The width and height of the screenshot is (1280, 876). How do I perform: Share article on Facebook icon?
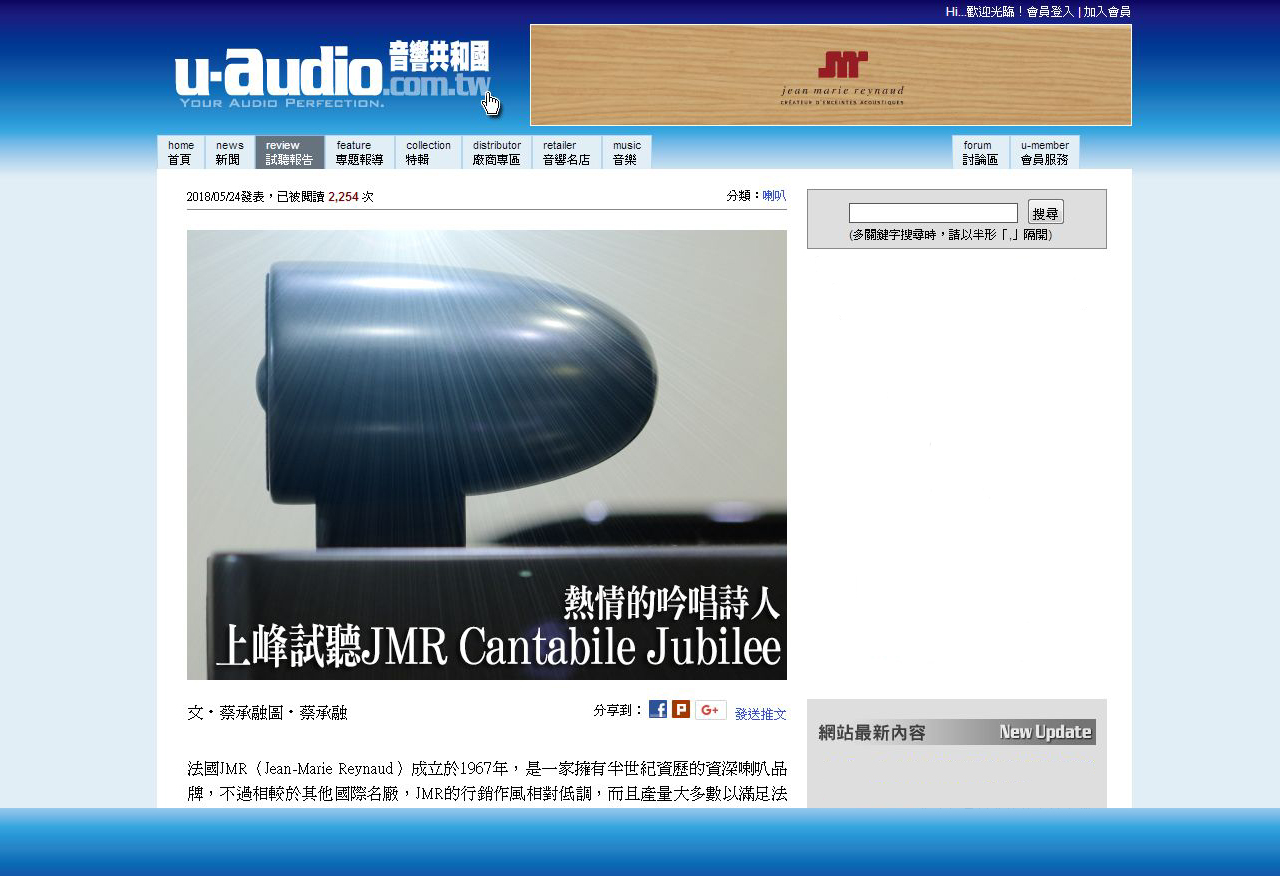tap(658, 709)
